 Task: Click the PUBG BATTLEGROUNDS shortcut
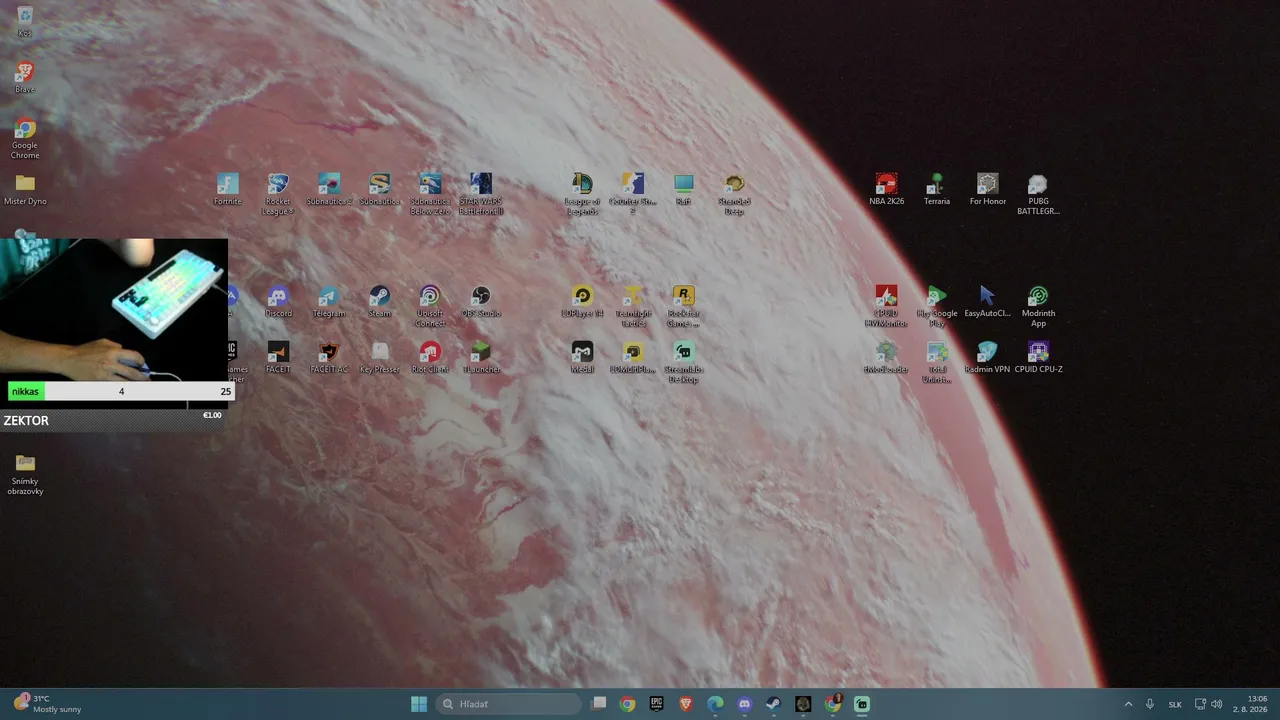coord(1038,194)
